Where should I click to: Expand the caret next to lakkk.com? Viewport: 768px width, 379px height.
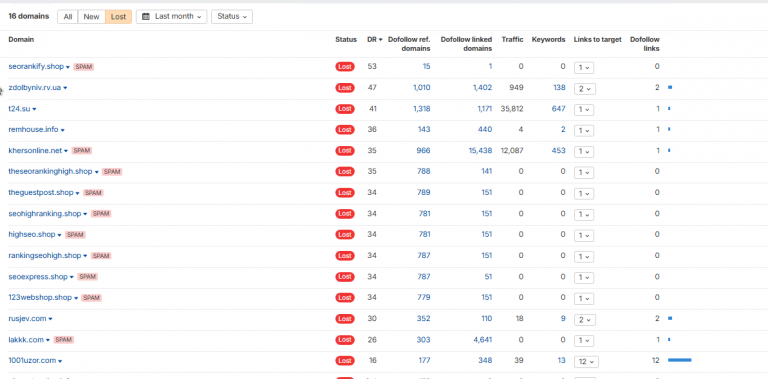tap(48, 340)
